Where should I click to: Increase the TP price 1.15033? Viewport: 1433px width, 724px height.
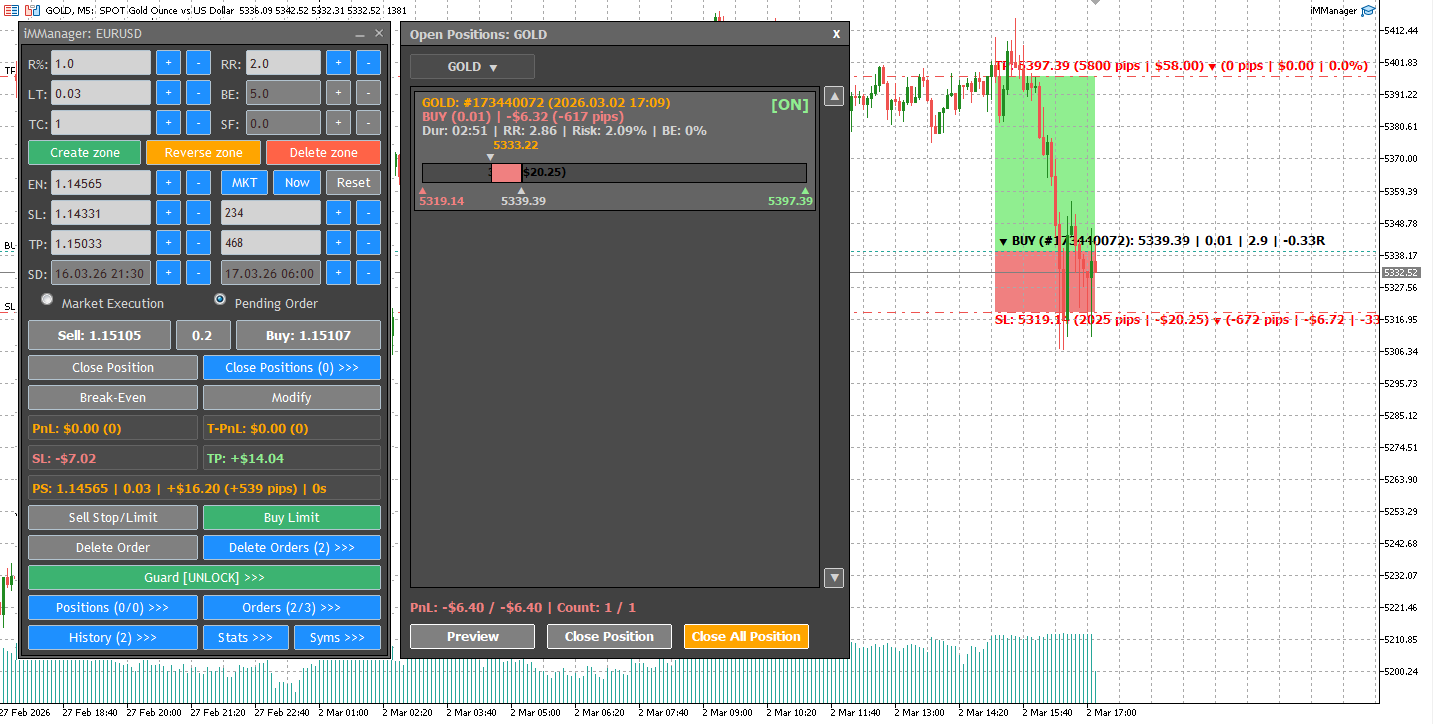[x=168, y=243]
